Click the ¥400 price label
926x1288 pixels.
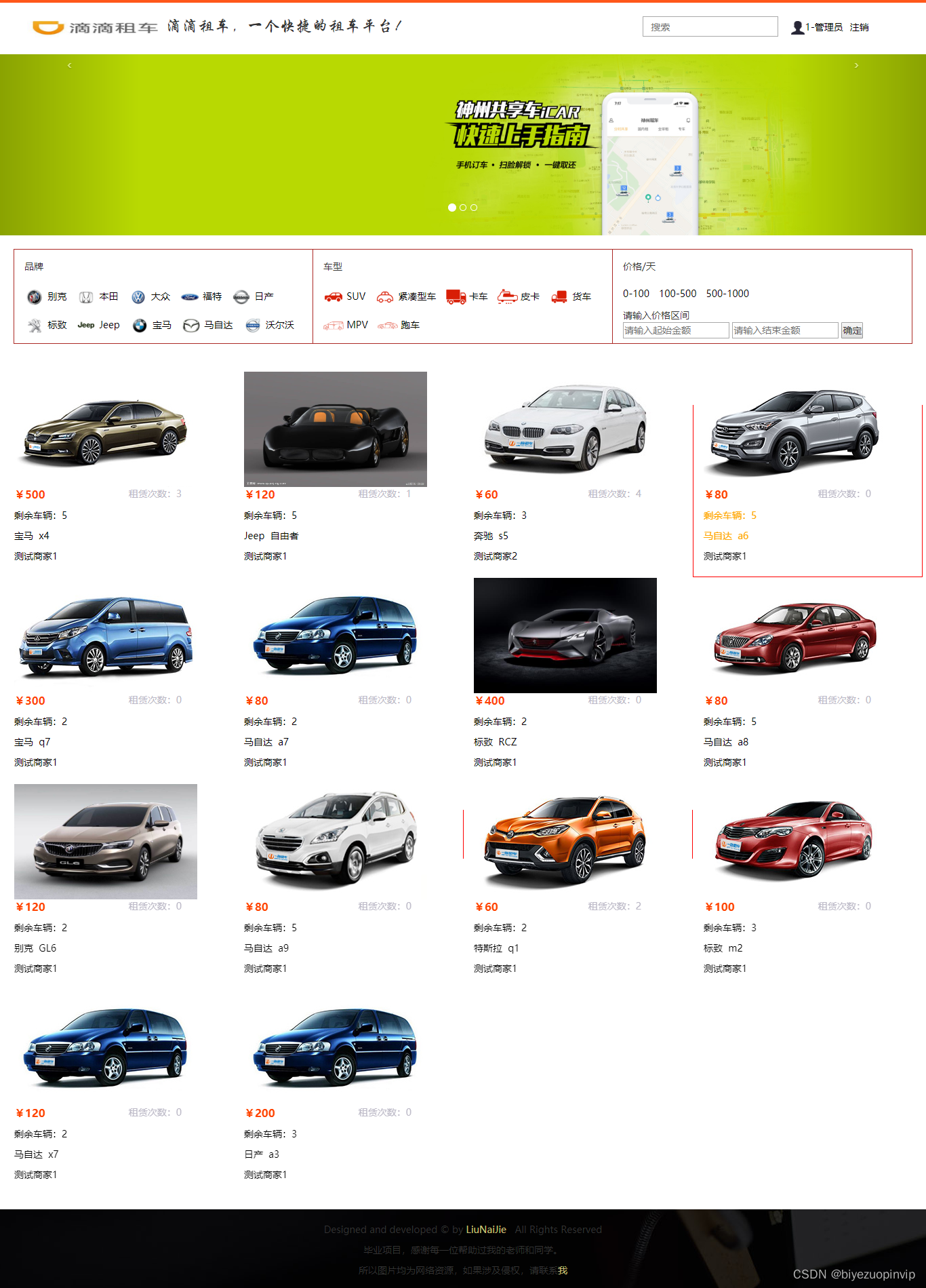tap(490, 701)
